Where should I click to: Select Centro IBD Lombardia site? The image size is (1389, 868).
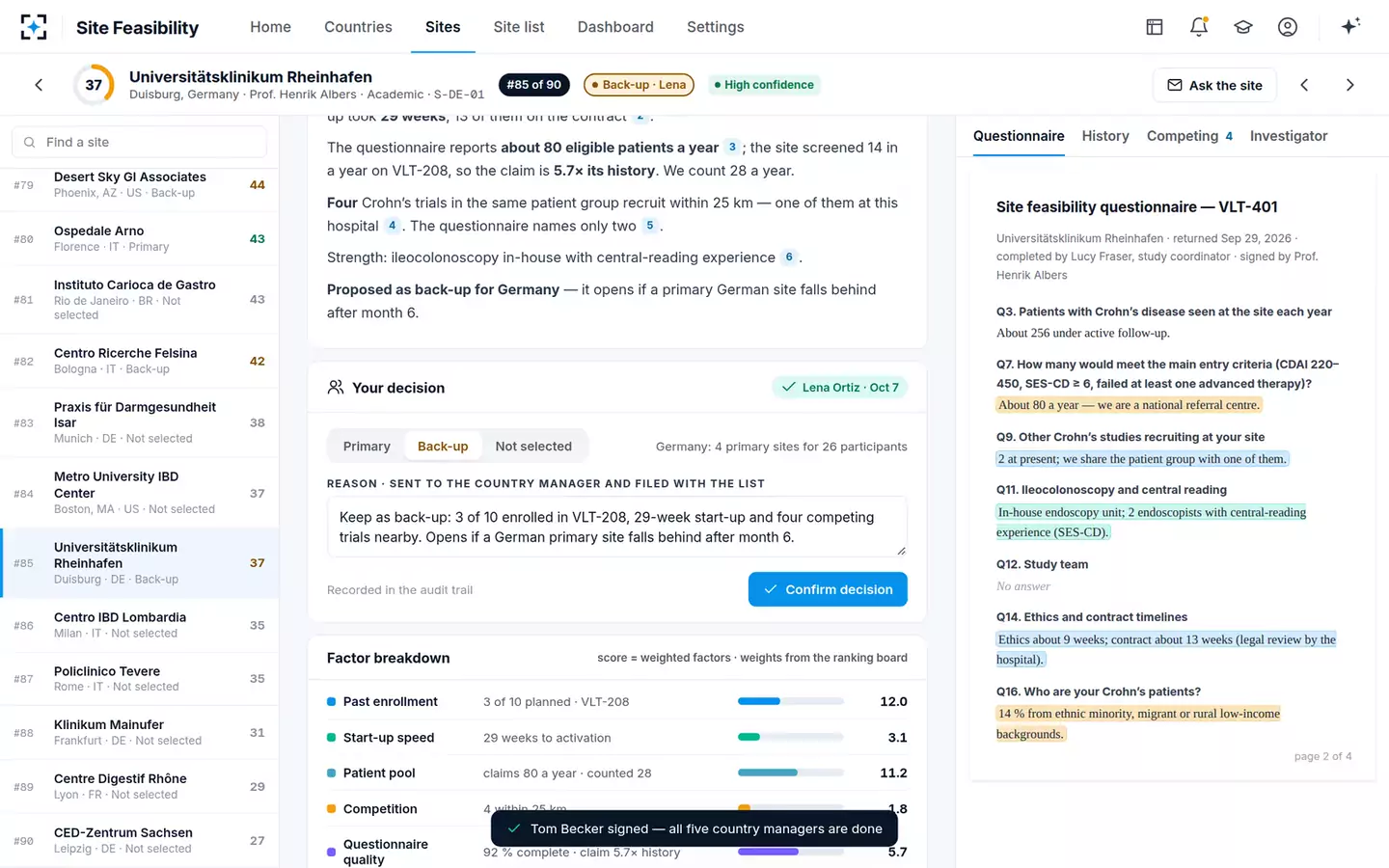(x=140, y=625)
